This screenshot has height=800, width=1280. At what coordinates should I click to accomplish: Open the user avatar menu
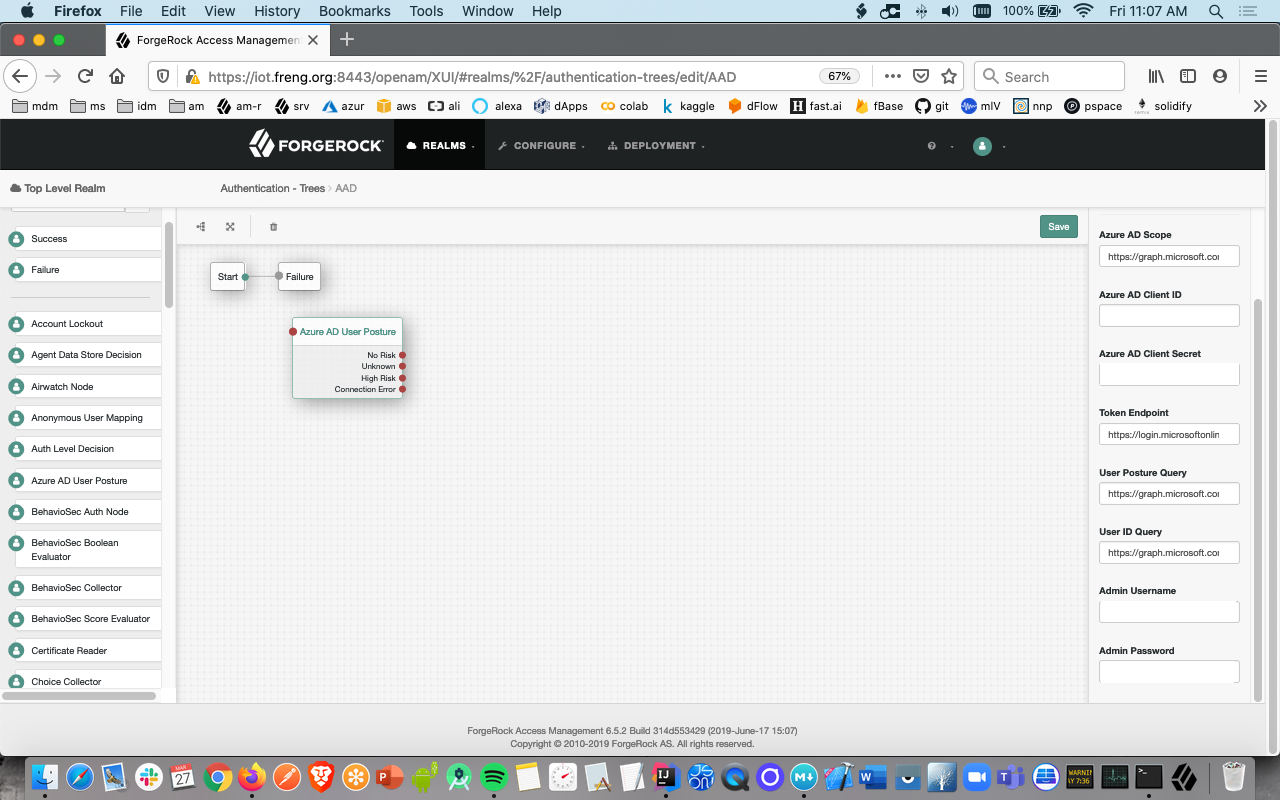982,146
